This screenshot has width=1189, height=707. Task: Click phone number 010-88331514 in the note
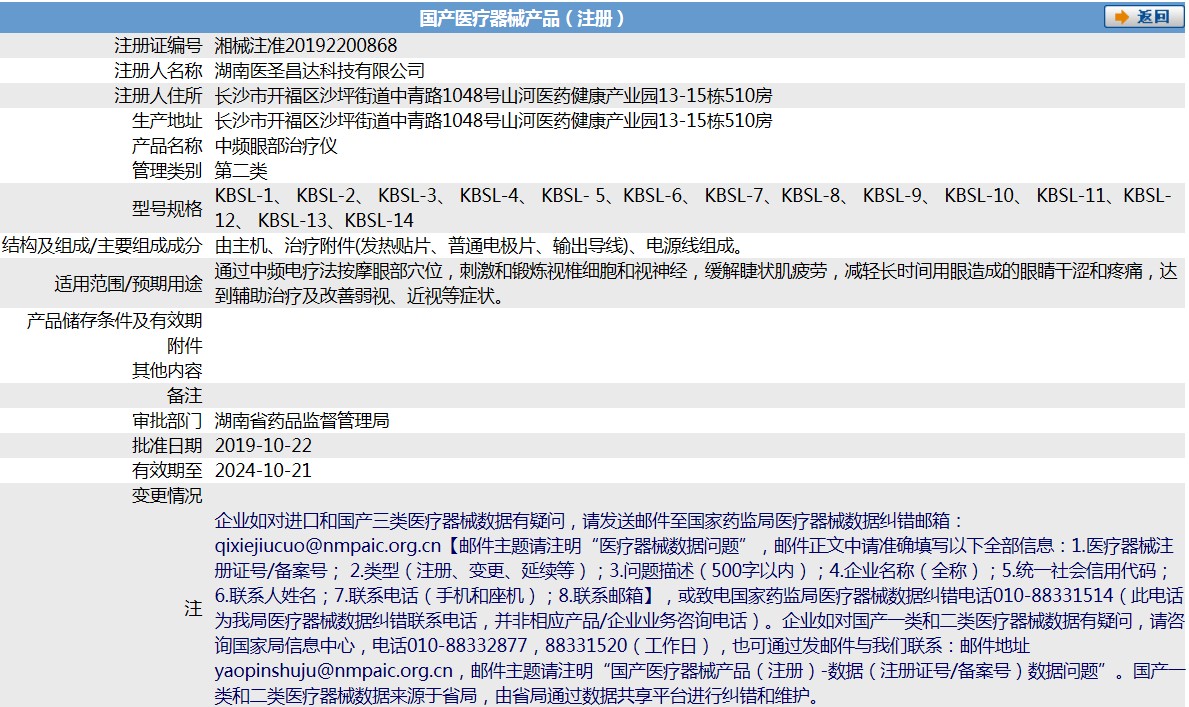(x=1053, y=596)
